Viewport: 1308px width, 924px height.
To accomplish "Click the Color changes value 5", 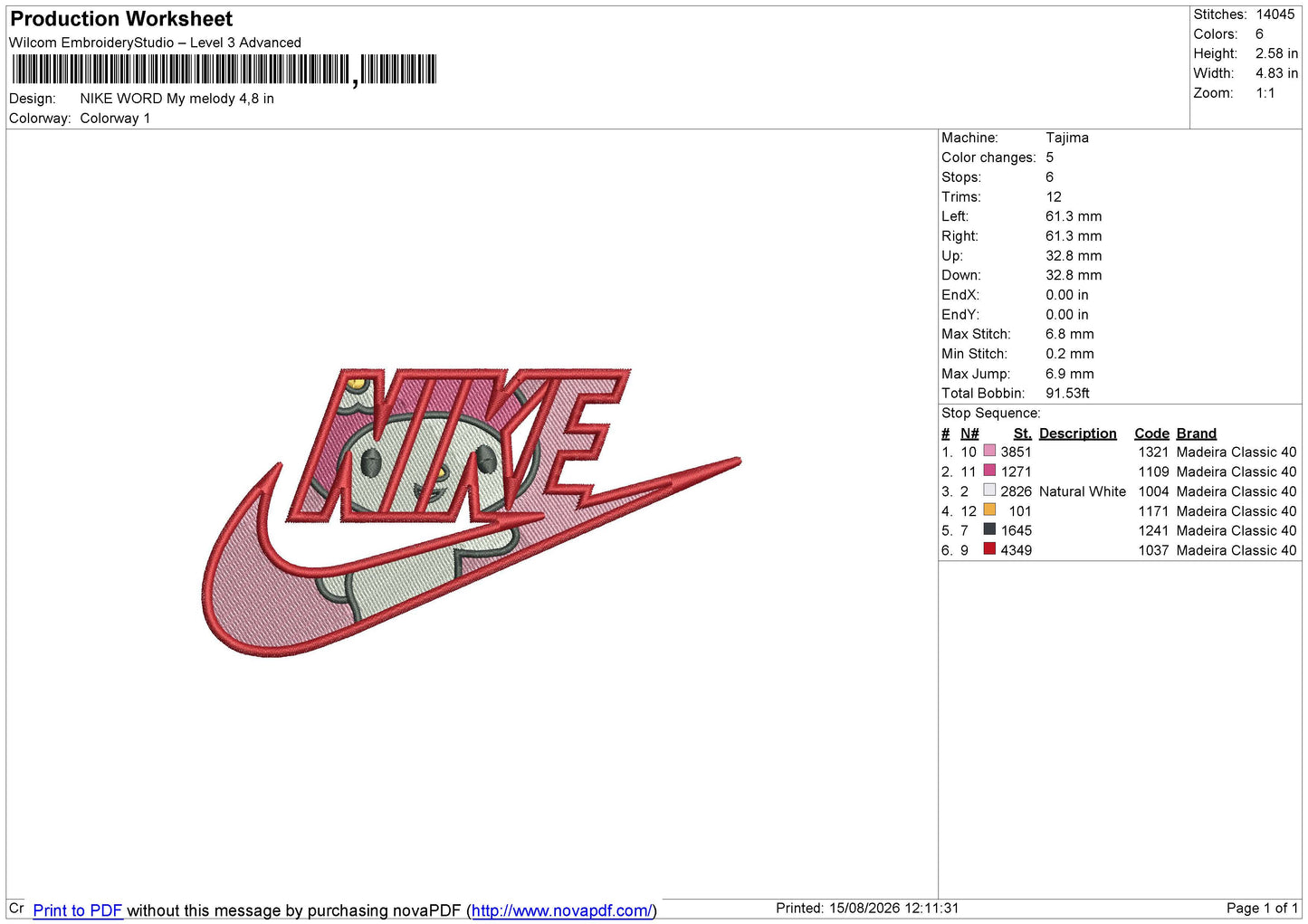I will tap(1050, 157).
